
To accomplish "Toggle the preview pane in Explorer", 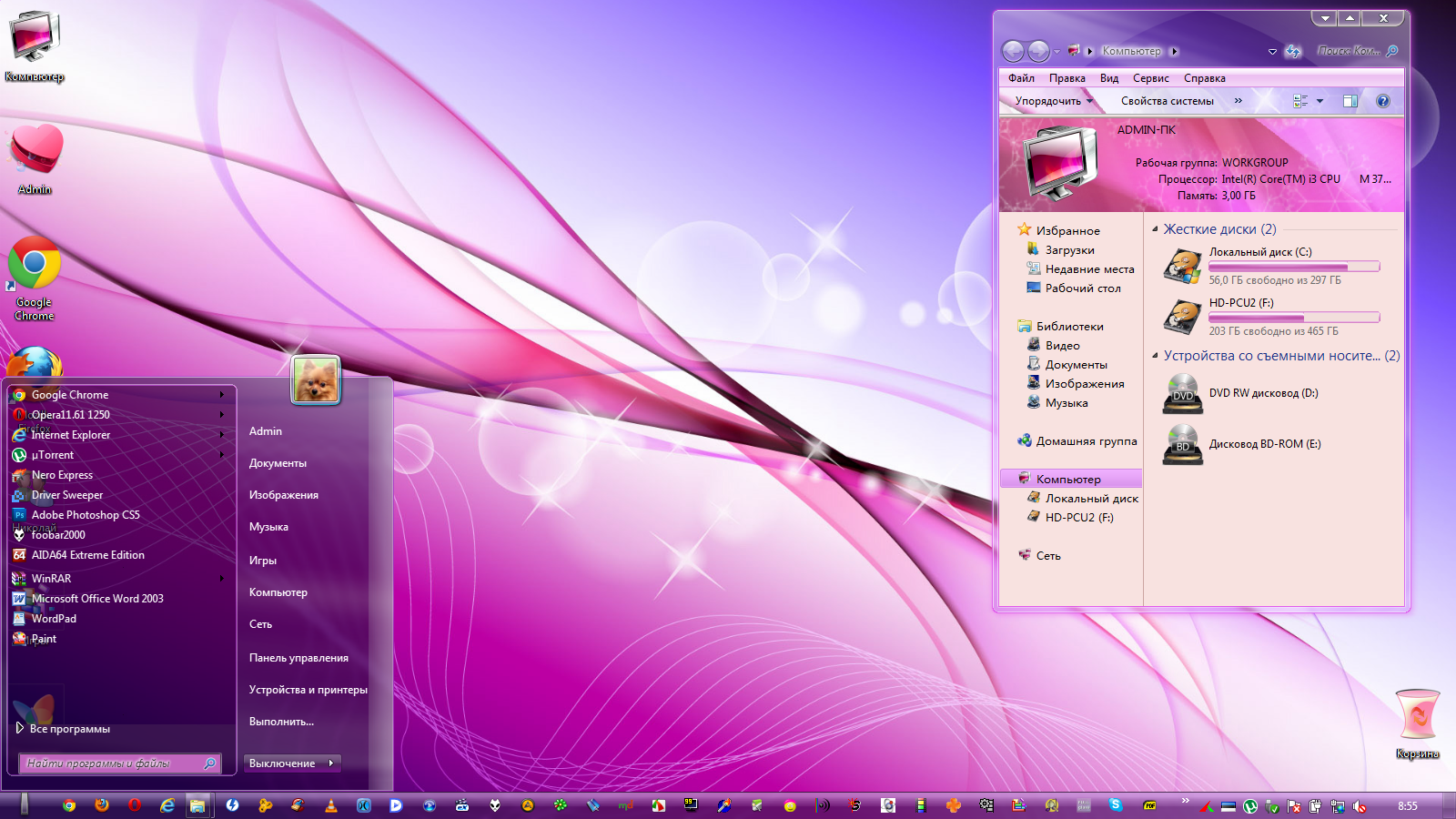I will point(1350,101).
